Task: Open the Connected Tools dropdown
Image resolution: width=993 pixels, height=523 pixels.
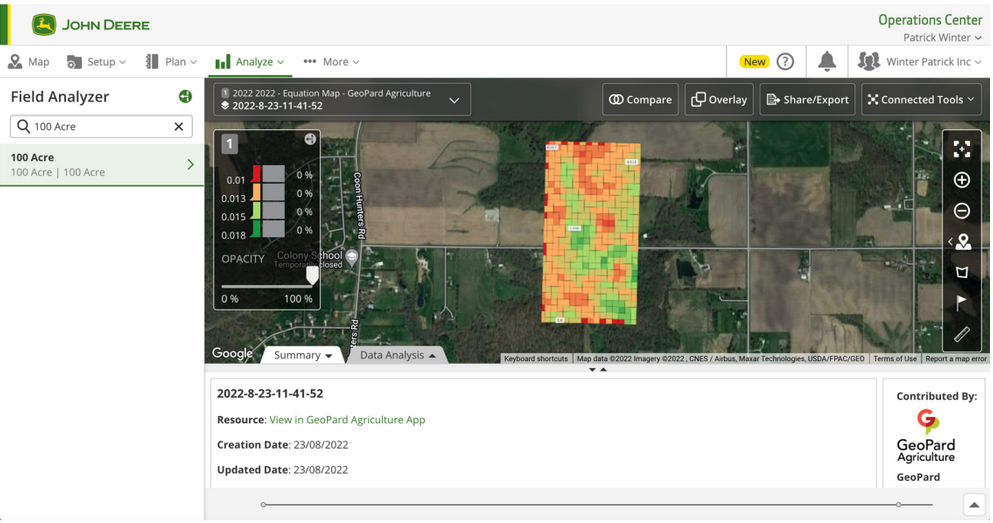Action: click(x=920, y=100)
